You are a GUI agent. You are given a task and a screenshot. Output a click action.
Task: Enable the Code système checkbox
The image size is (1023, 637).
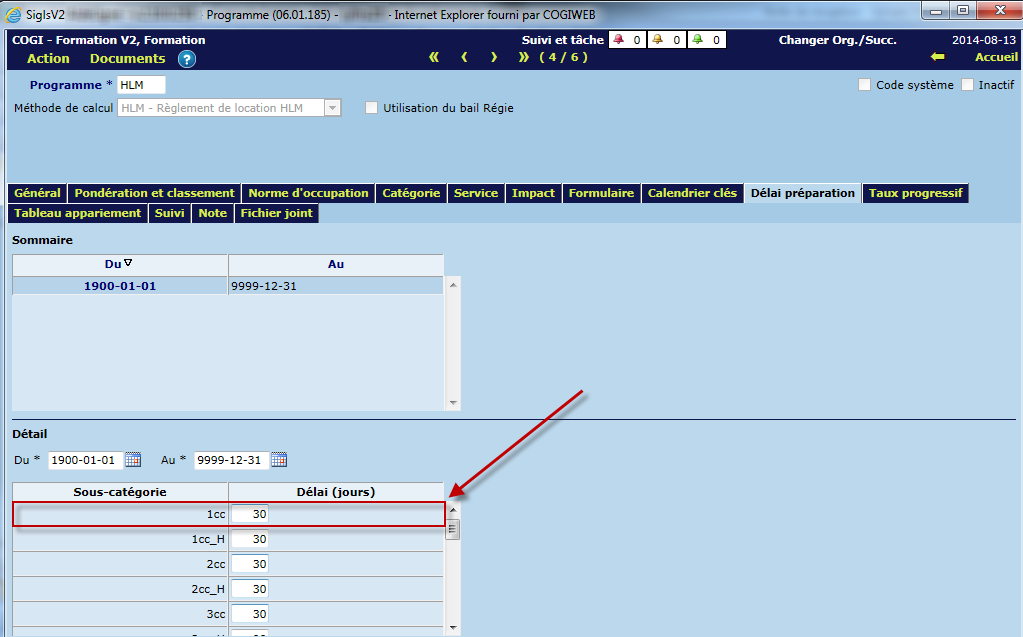pyautogui.click(x=865, y=85)
